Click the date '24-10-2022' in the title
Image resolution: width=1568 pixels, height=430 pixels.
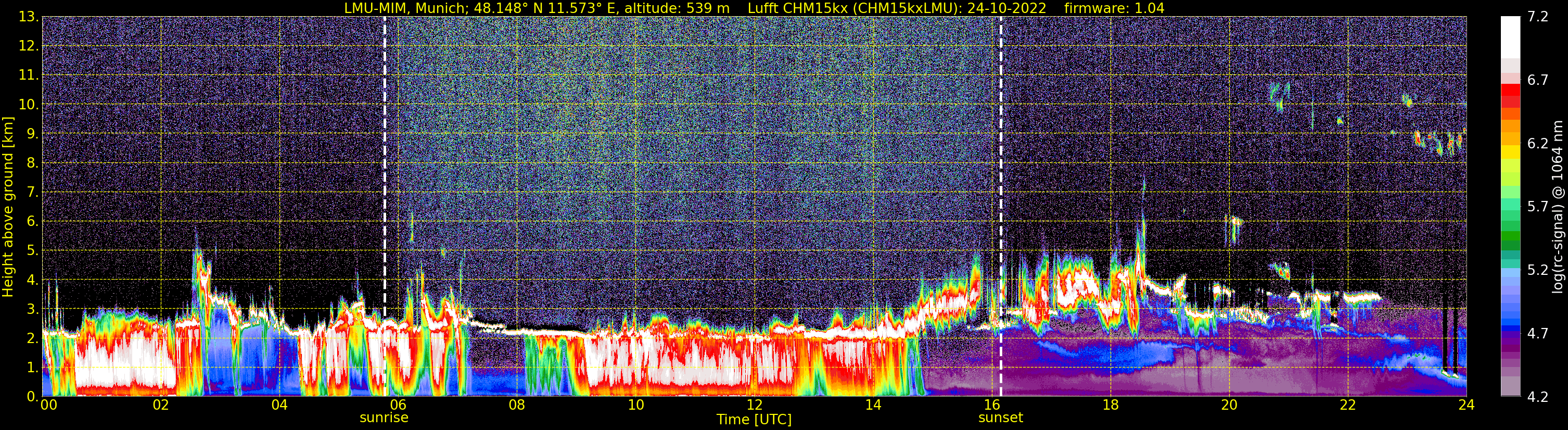coord(1007,8)
